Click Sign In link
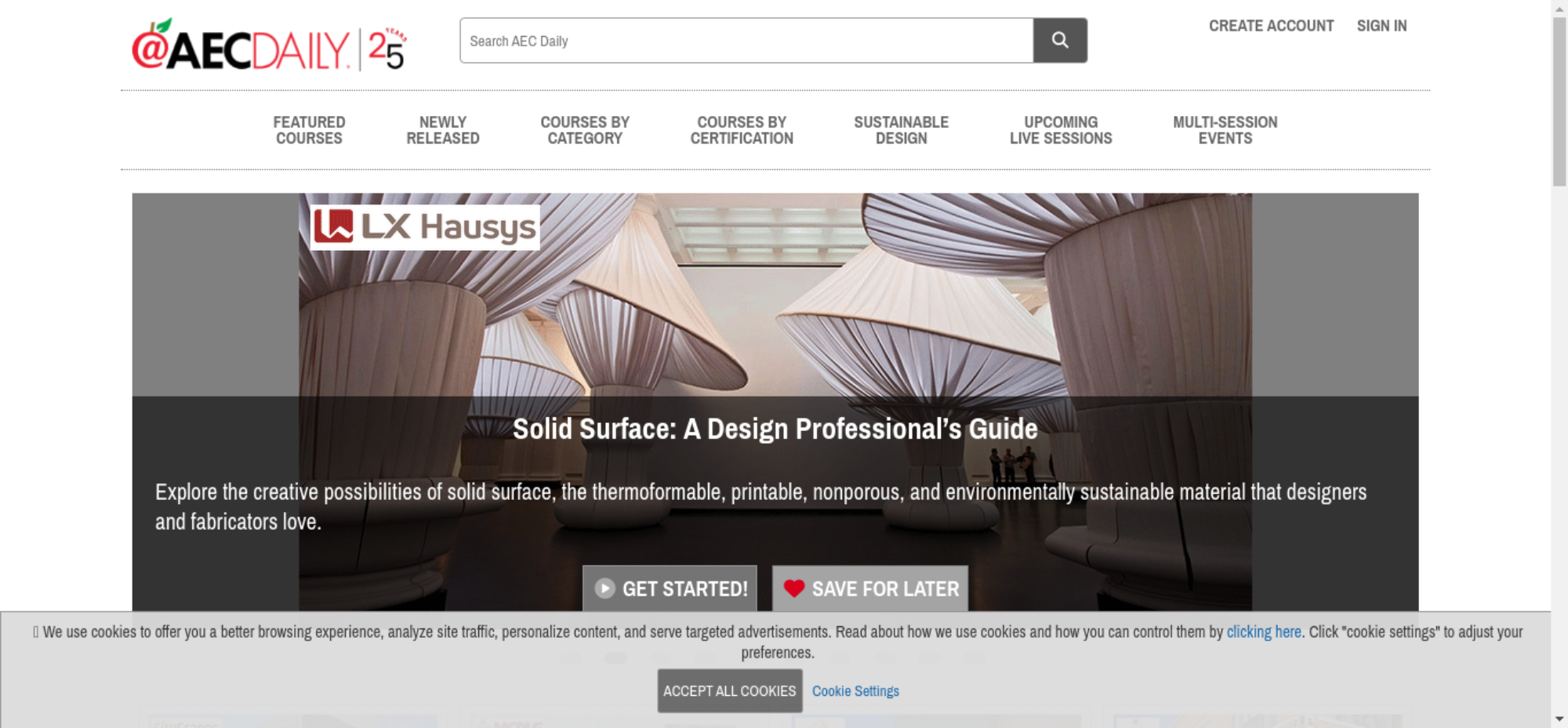This screenshot has height=728, width=1568. tap(1381, 26)
